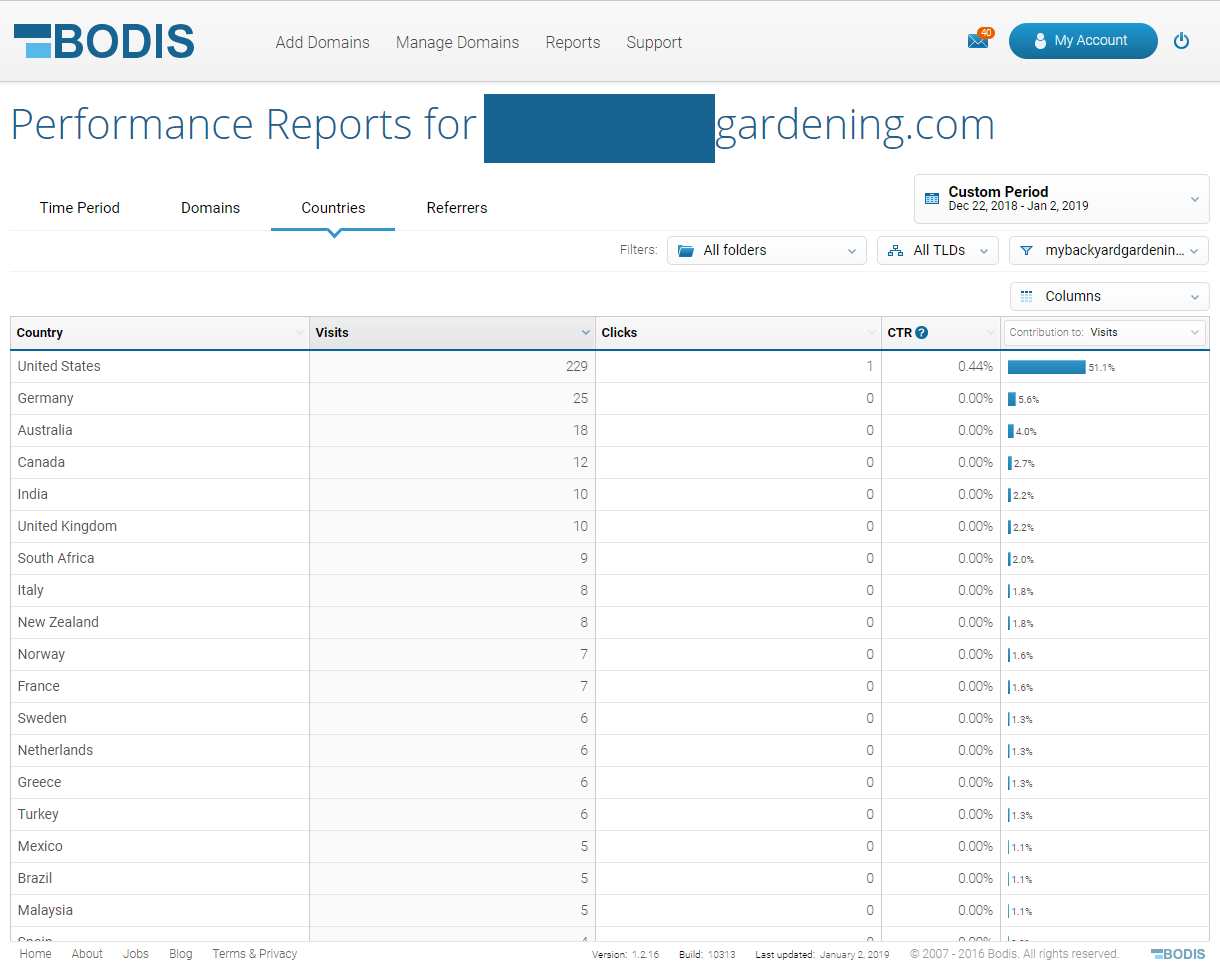Select the South Africa country cell
This screenshot has width=1220, height=968.
(160, 559)
